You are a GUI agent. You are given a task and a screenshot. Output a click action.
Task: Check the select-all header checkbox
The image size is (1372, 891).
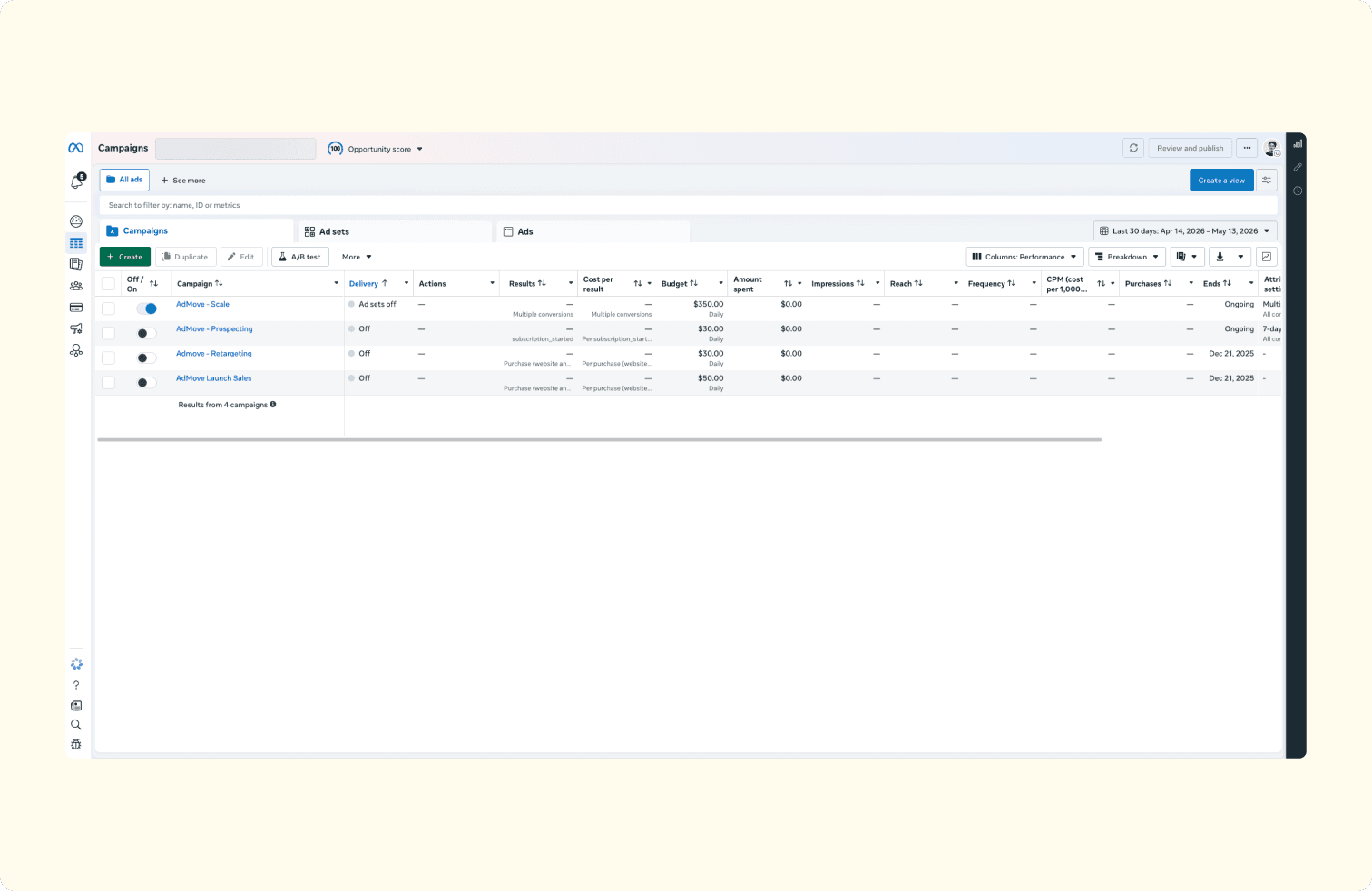pos(108,284)
